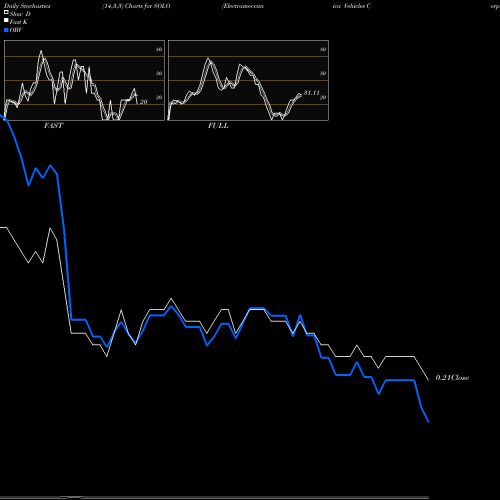Open the FULL stochastic chart panel
The image size is (500, 500).
tap(248, 80)
